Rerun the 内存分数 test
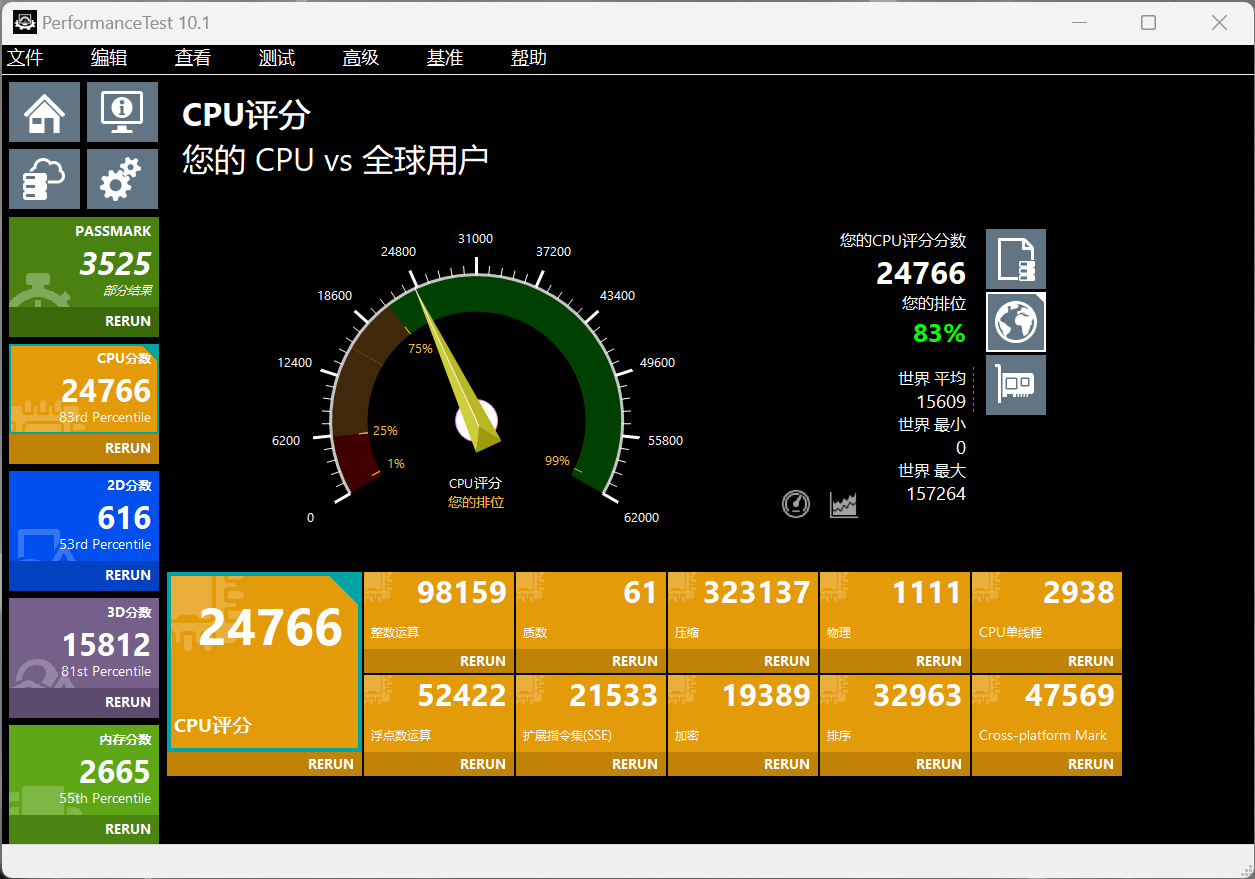1255x879 pixels. 128,830
